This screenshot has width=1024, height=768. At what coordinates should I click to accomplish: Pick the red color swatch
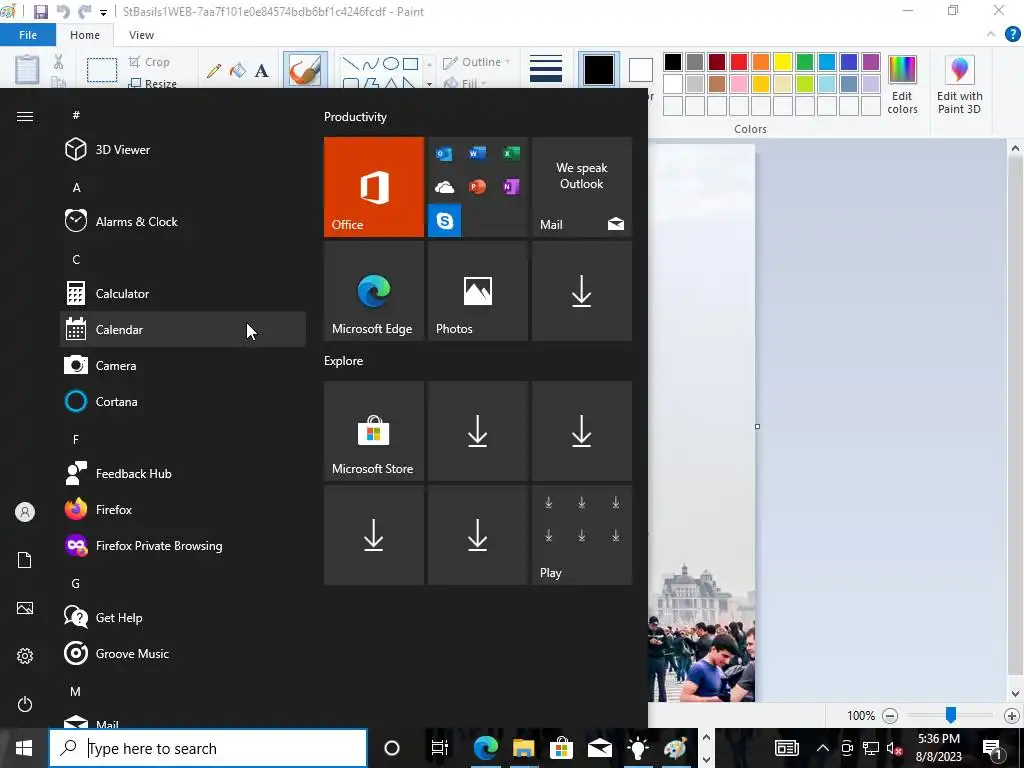point(739,62)
